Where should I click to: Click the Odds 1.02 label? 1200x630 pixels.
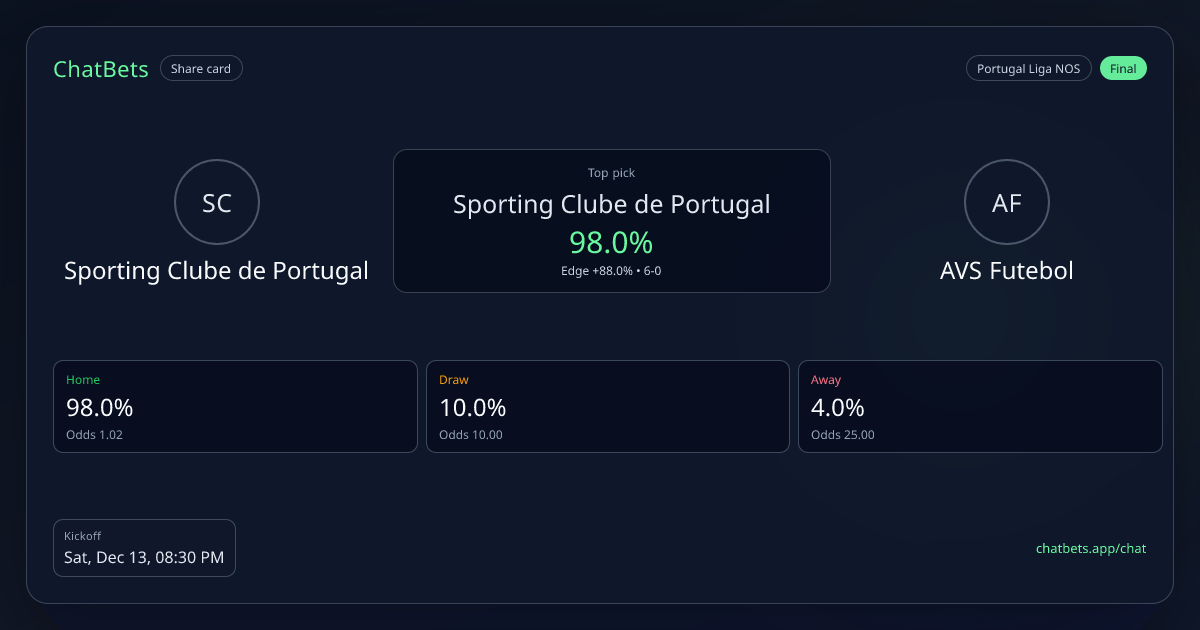[94, 435]
